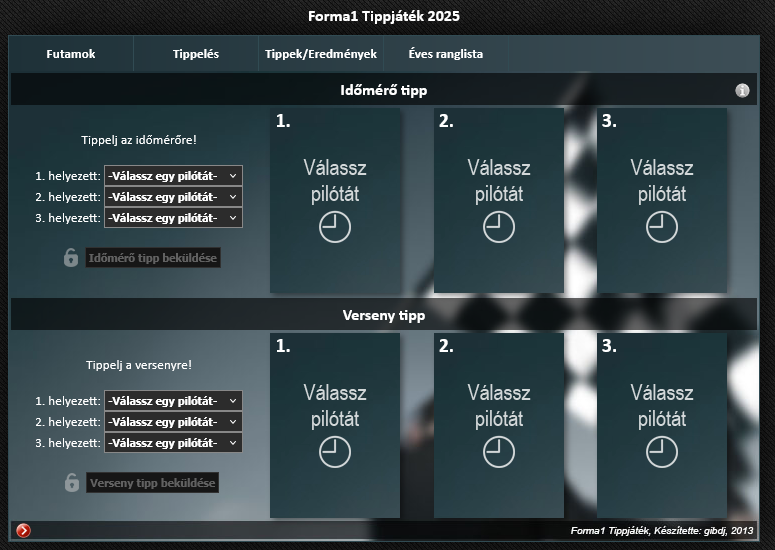Switch to the Tippelés tab
775x550 pixels.
(x=195, y=54)
